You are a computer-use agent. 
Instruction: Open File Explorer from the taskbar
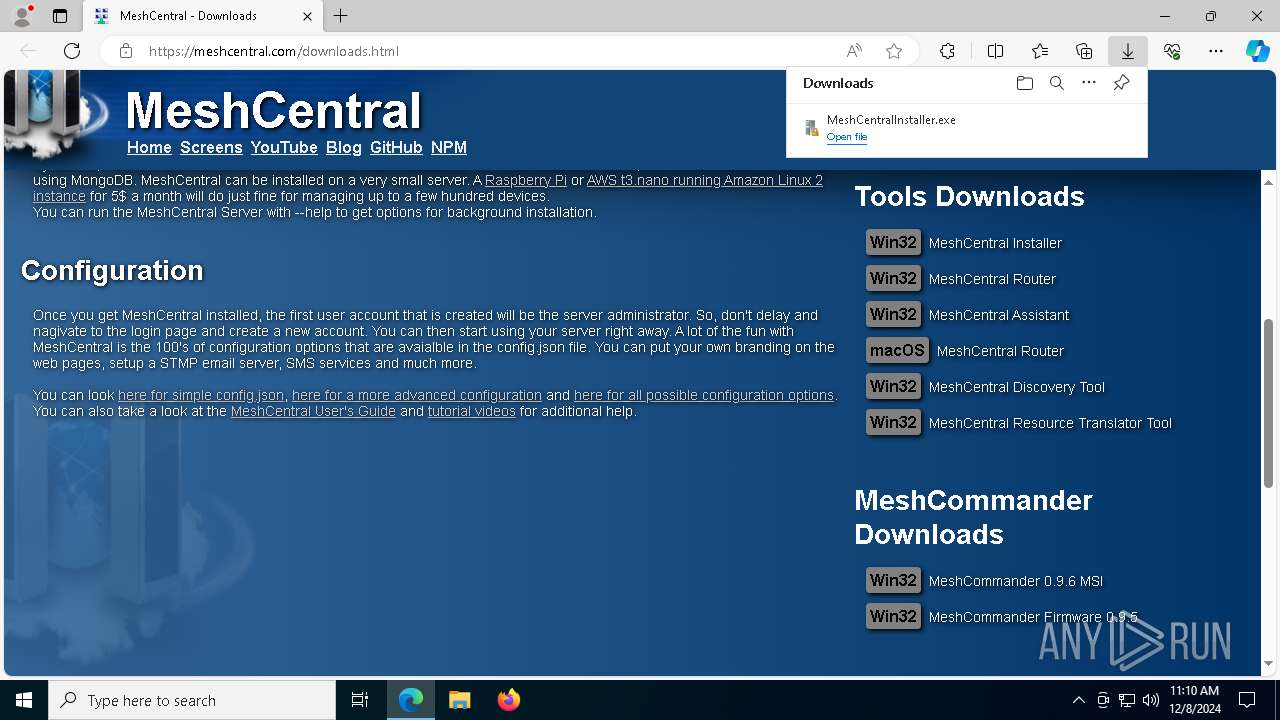point(459,700)
